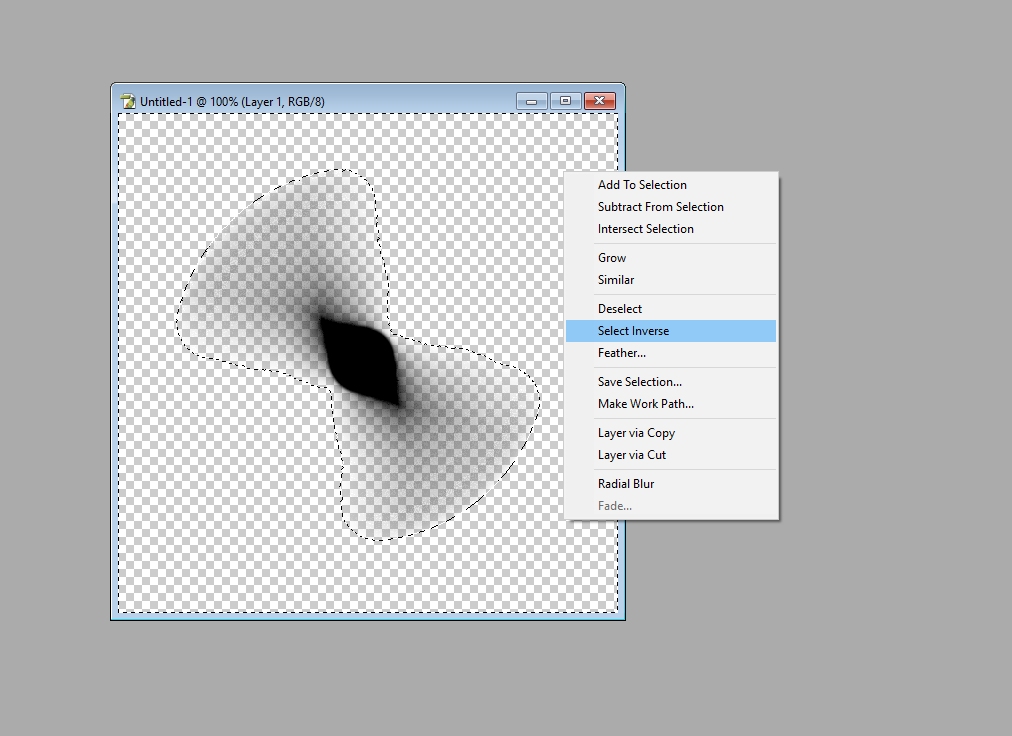
Task: Maximize the Untitled-1 document window
Action: click(x=565, y=101)
